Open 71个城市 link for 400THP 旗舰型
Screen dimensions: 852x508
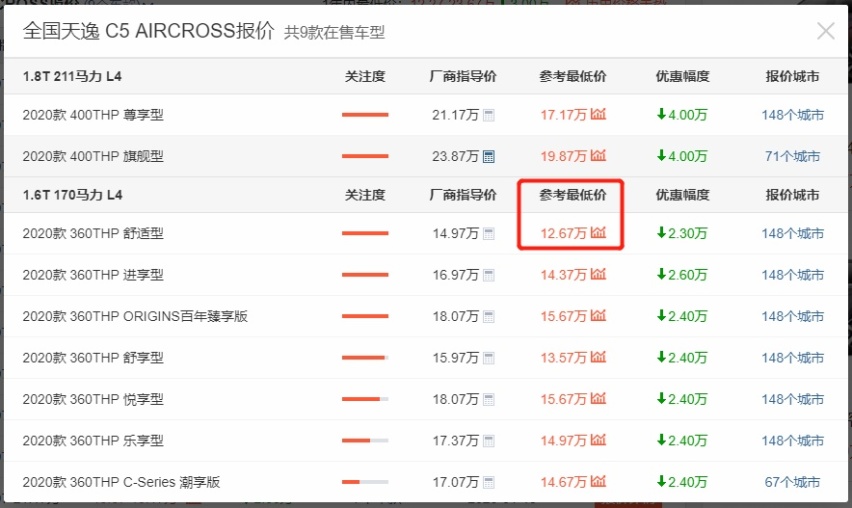pos(792,156)
